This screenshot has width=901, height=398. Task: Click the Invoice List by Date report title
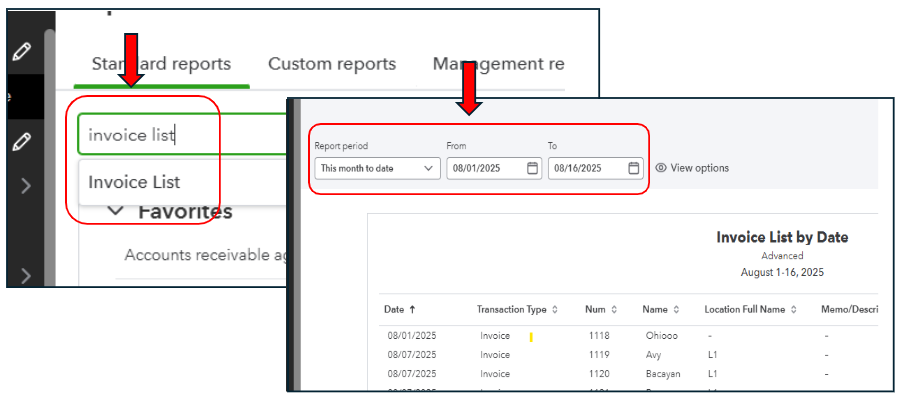[x=782, y=237]
